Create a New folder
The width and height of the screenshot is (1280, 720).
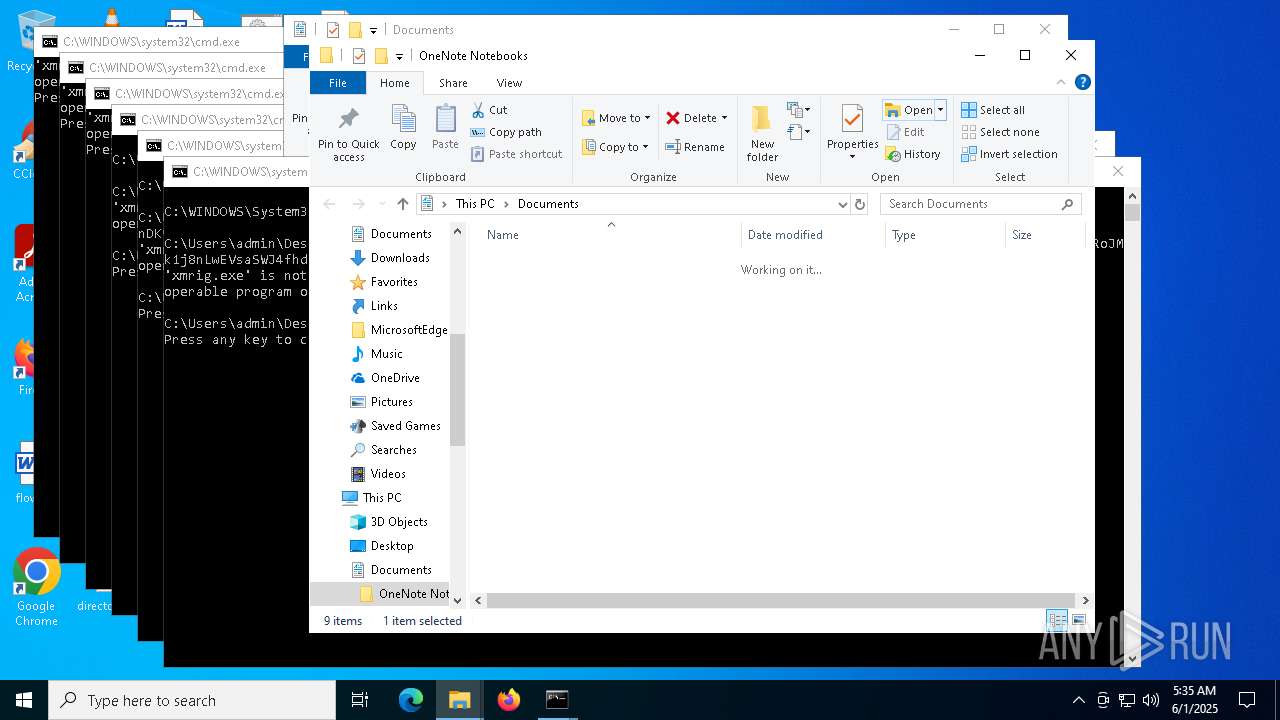762,133
